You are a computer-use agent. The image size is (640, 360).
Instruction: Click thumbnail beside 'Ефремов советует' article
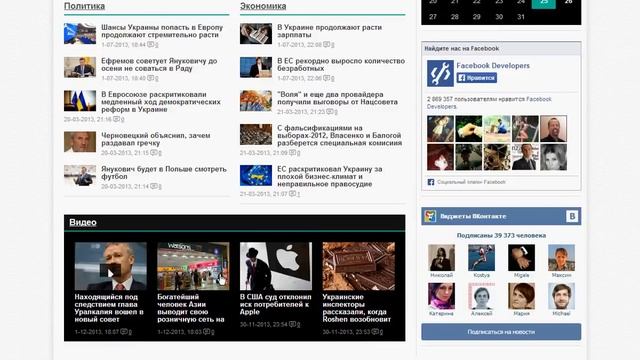(x=80, y=67)
